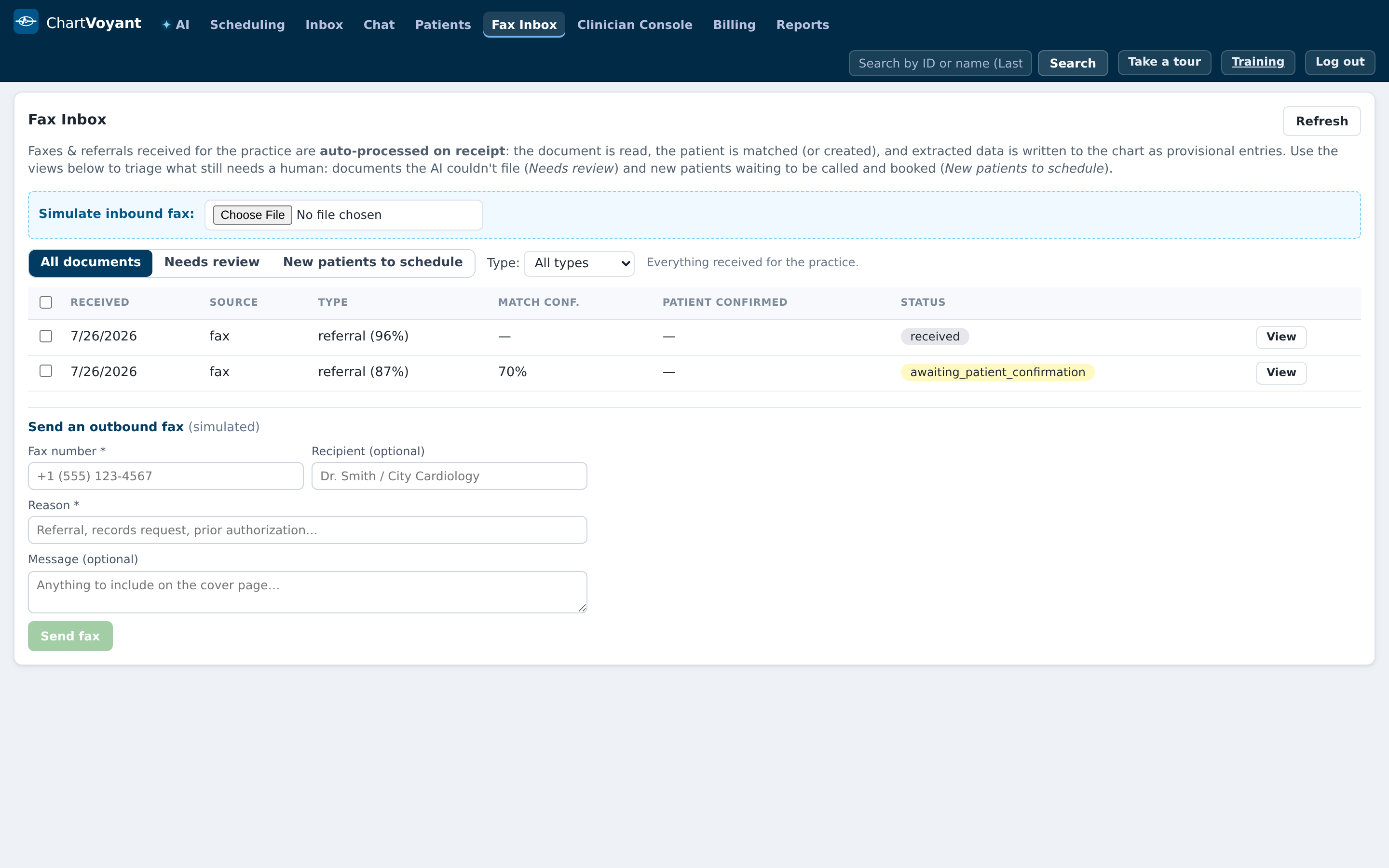Open the AI sparkle menu item

pos(176,25)
